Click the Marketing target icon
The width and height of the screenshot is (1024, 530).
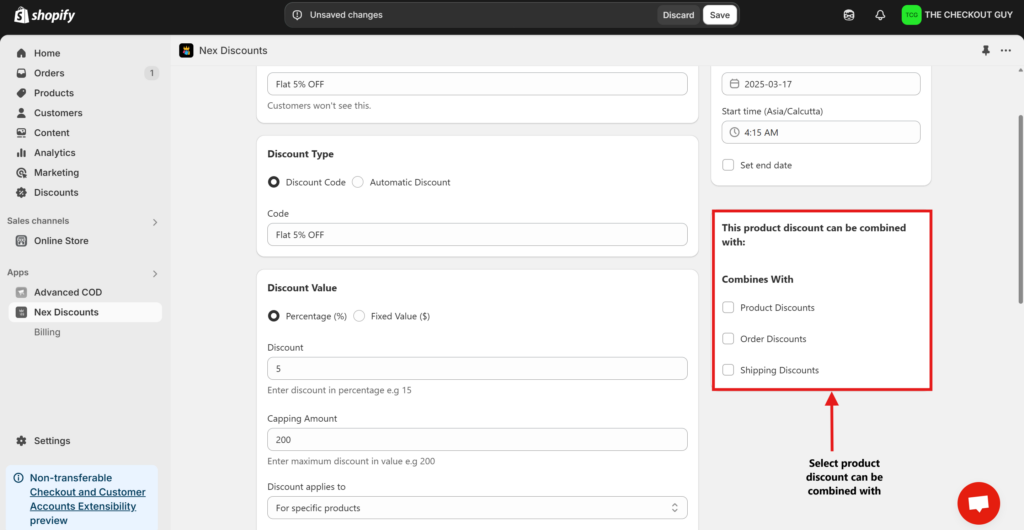pyautogui.click(x=22, y=172)
